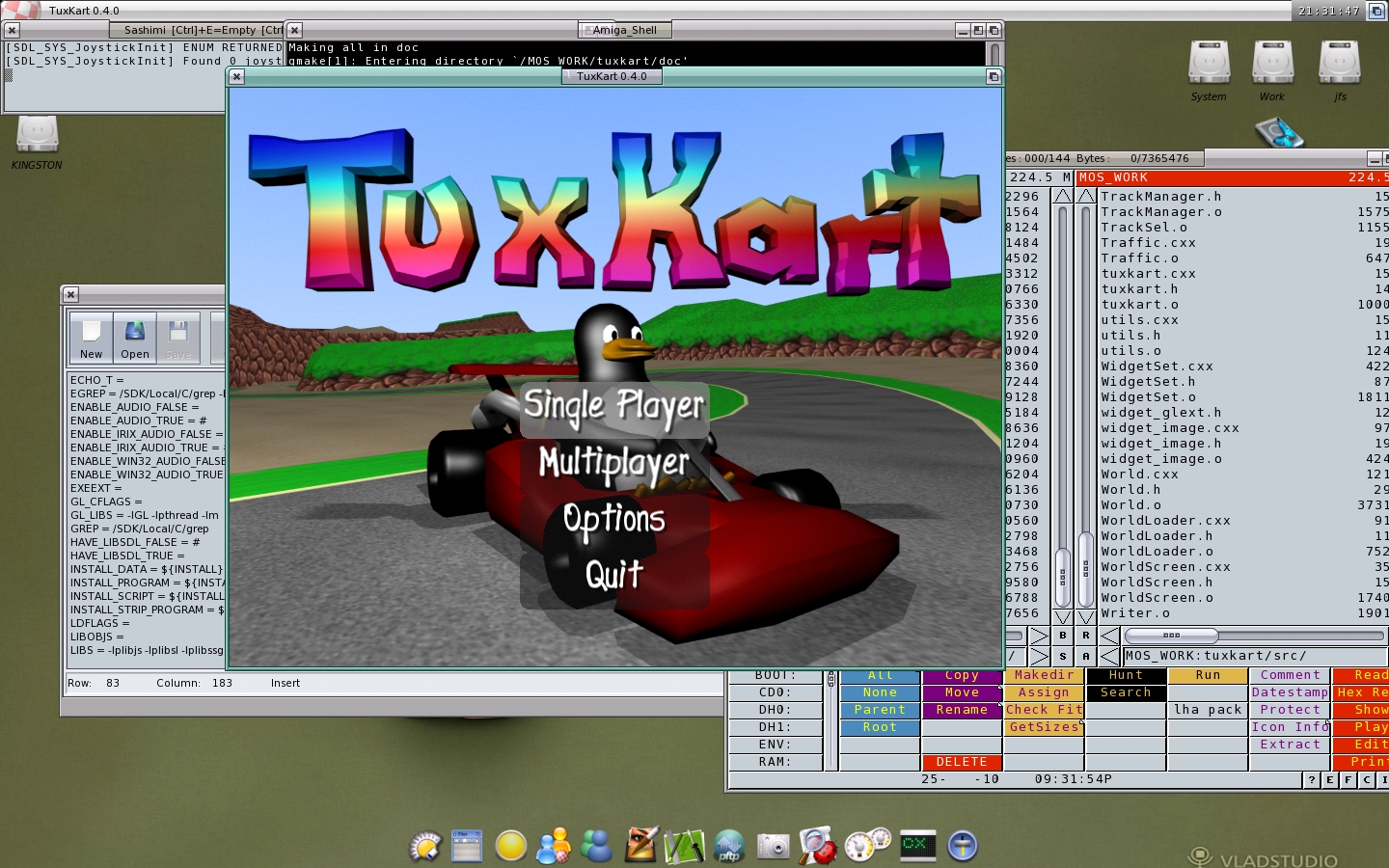Choose Multiplayer in the TuxKart menu

(x=614, y=464)
